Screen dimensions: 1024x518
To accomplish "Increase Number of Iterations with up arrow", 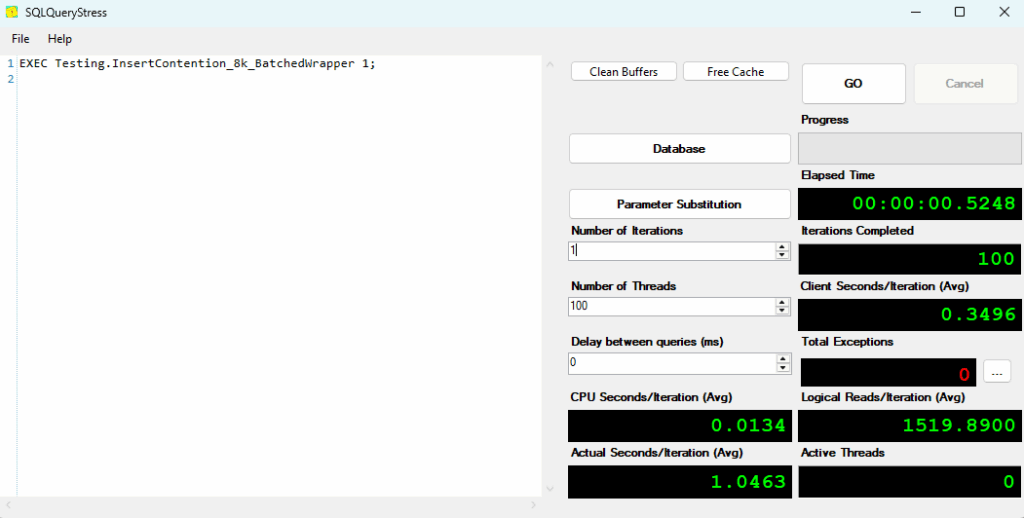I will coord(782,247).
